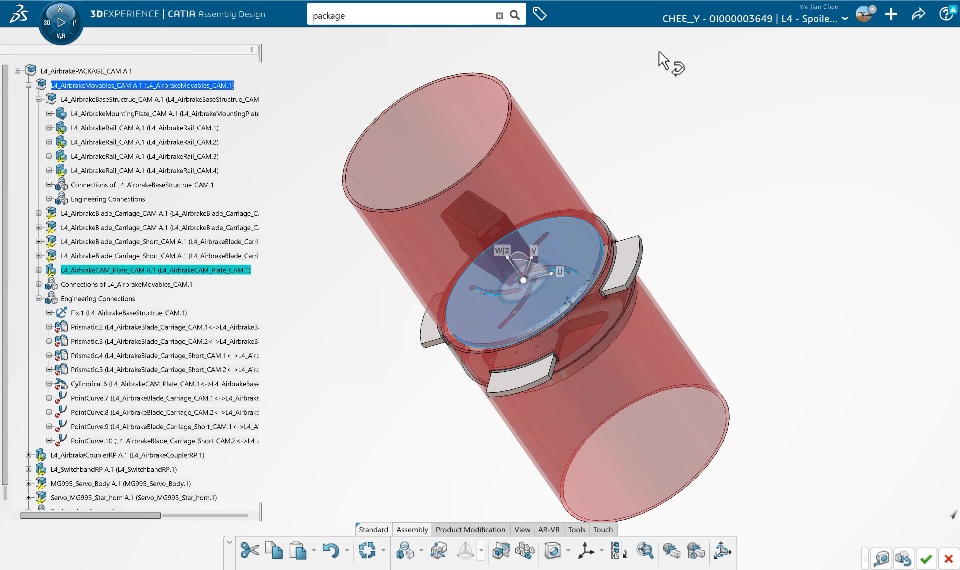The height and width of the screenshot is (570, 960).
Task: Switch to the Standard tab
Action: (x=373, y=530)
